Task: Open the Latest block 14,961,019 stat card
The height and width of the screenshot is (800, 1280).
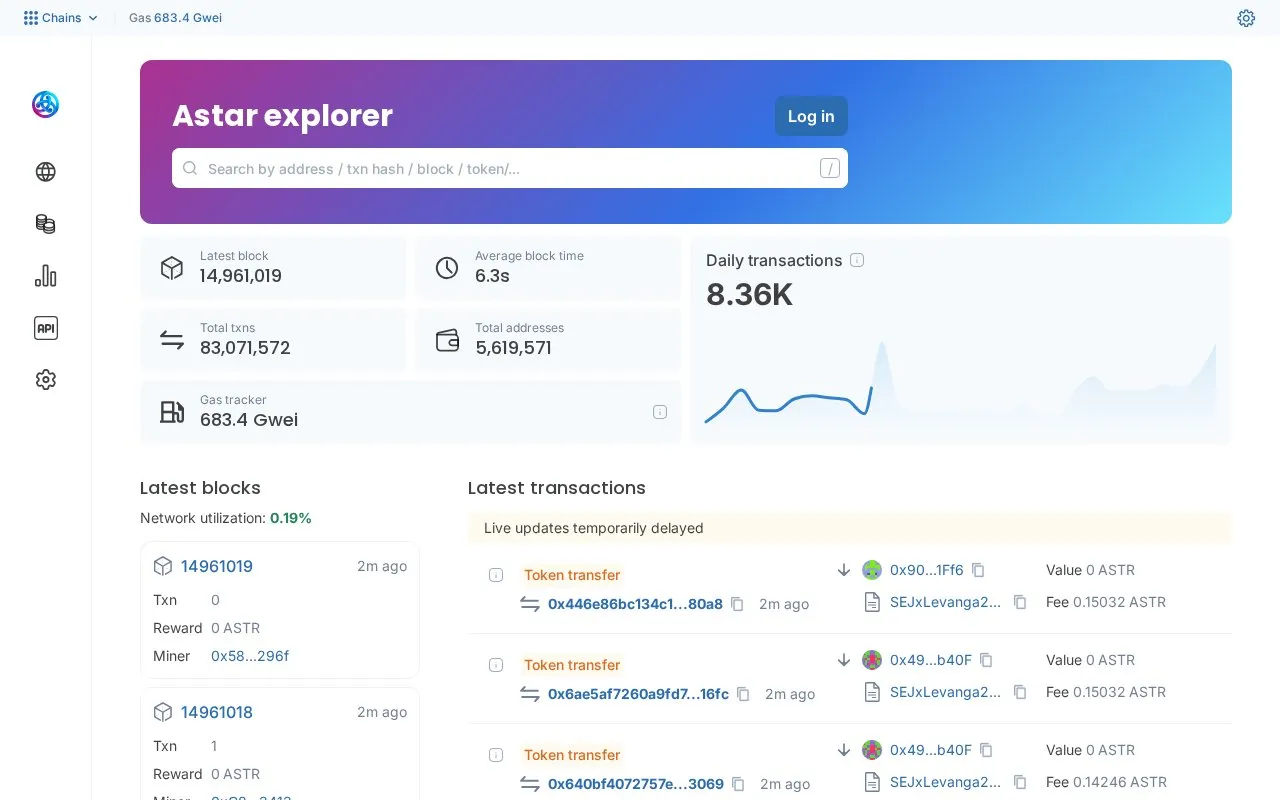Action: 273,267
